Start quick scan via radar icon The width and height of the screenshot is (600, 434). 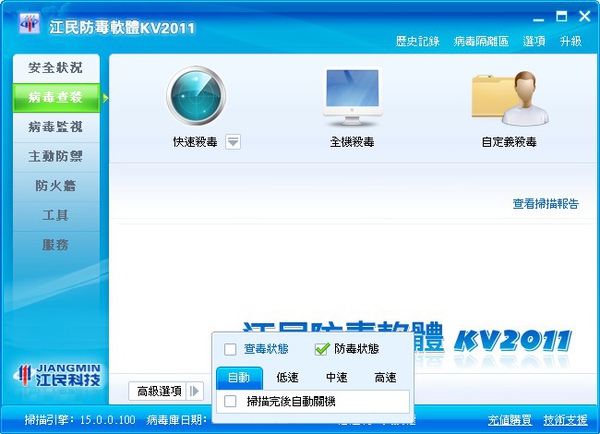pyautogui.click(x=196, y=95)
